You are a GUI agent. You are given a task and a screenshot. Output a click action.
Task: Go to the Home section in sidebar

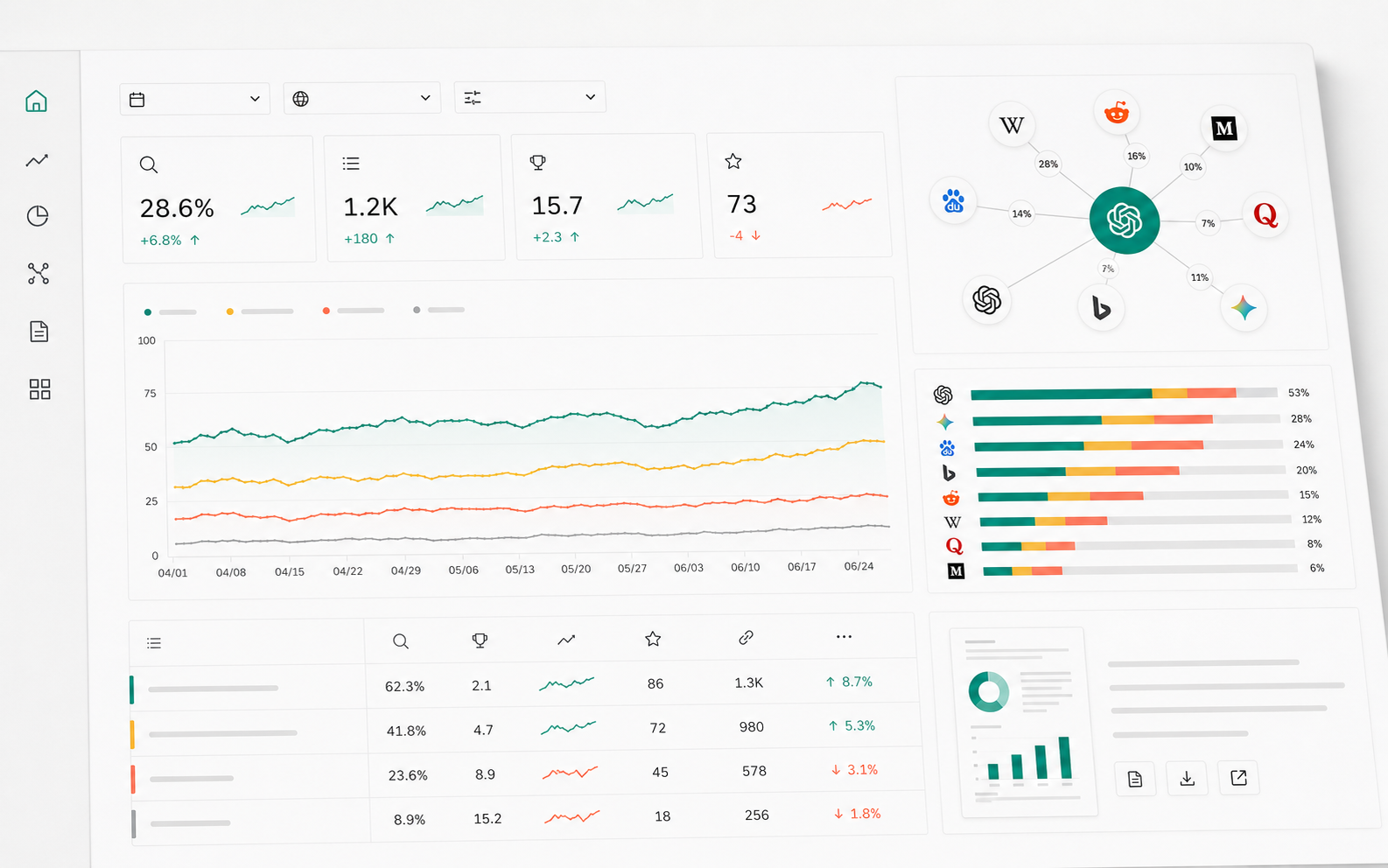tap(36, 101)
